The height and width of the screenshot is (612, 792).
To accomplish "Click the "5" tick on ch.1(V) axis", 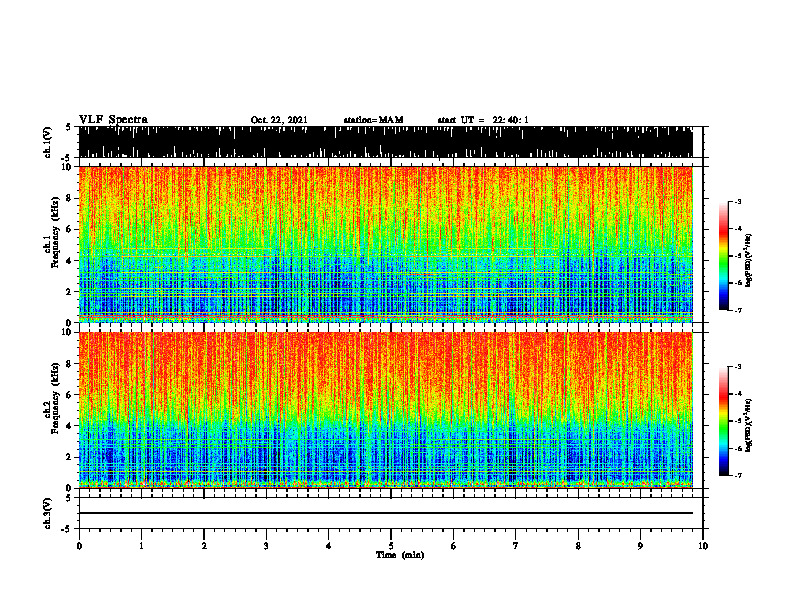I will tap(69, 127).
